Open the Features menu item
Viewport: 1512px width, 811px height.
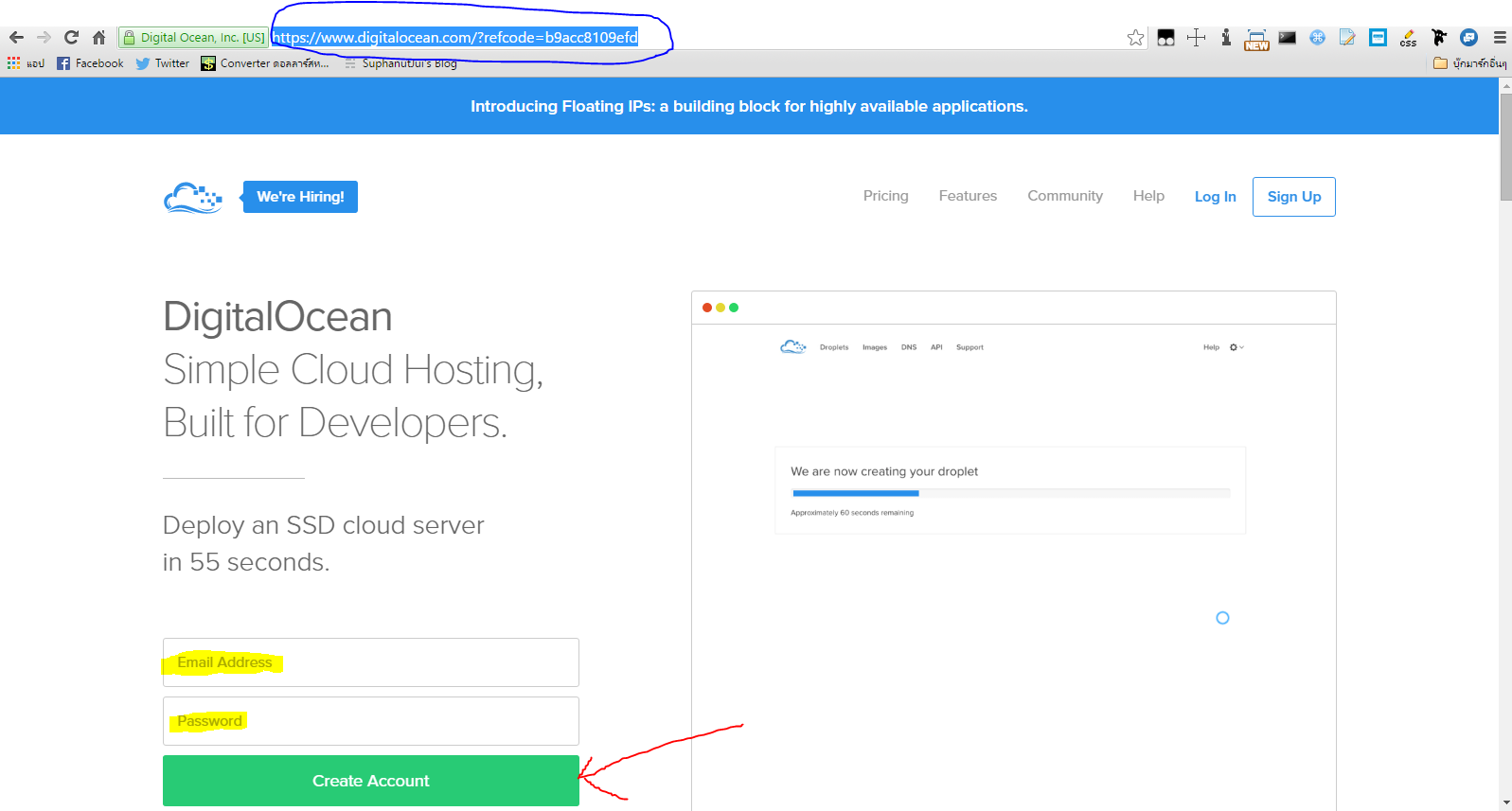click(968, 196)
